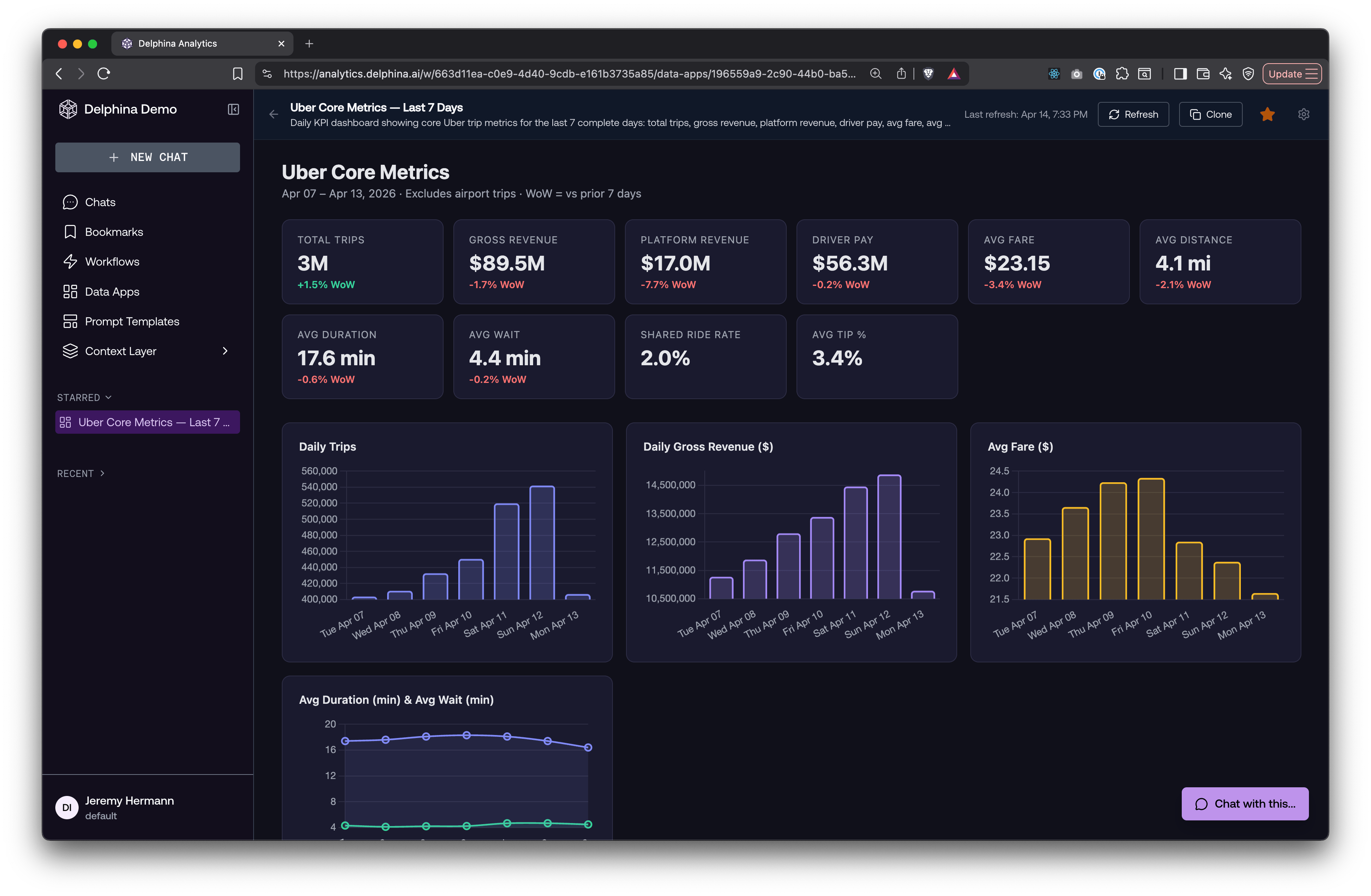The image size is (1371, 896).
Task: Reload the page with the refresh icon
Action: [x=104, y=74]
